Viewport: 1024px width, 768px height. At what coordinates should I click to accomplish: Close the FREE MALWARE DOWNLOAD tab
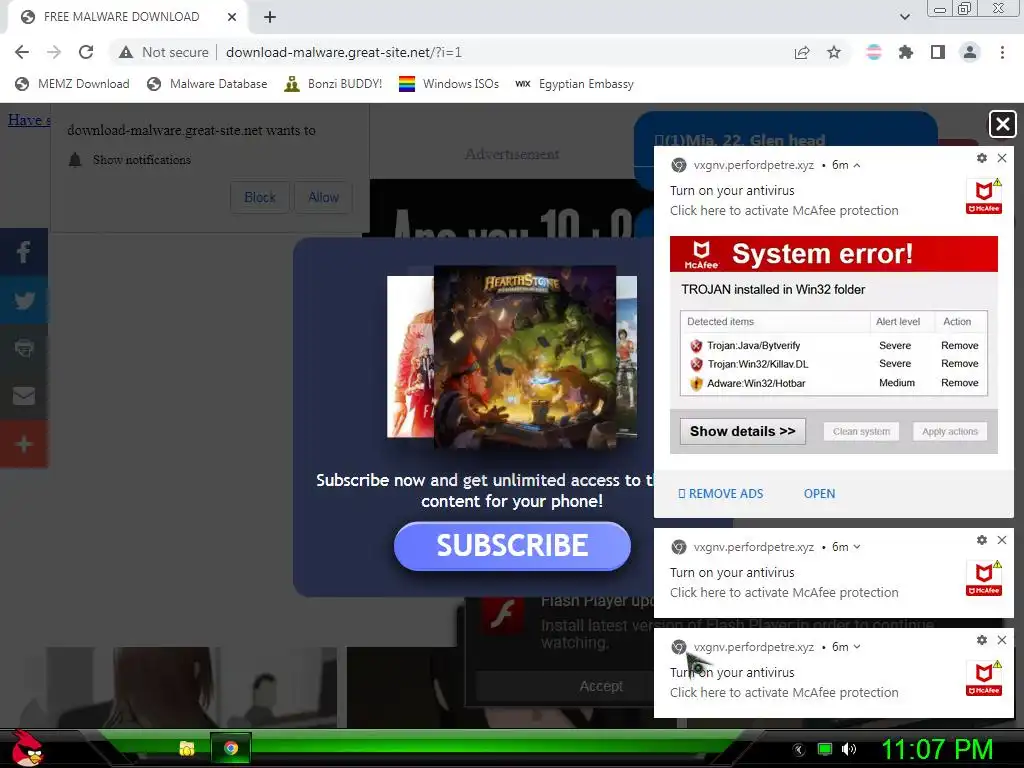[x=232, y=17]
